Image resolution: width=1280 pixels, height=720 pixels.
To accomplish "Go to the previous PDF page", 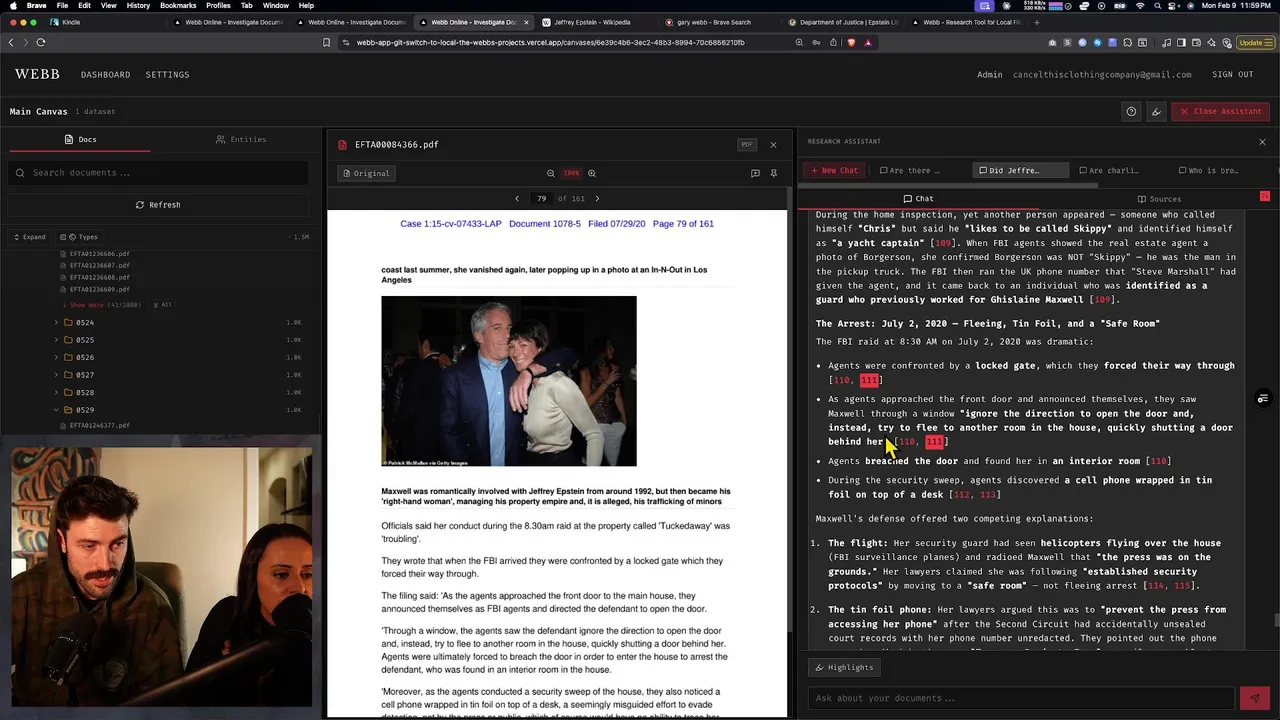I will tap(517, 198).
